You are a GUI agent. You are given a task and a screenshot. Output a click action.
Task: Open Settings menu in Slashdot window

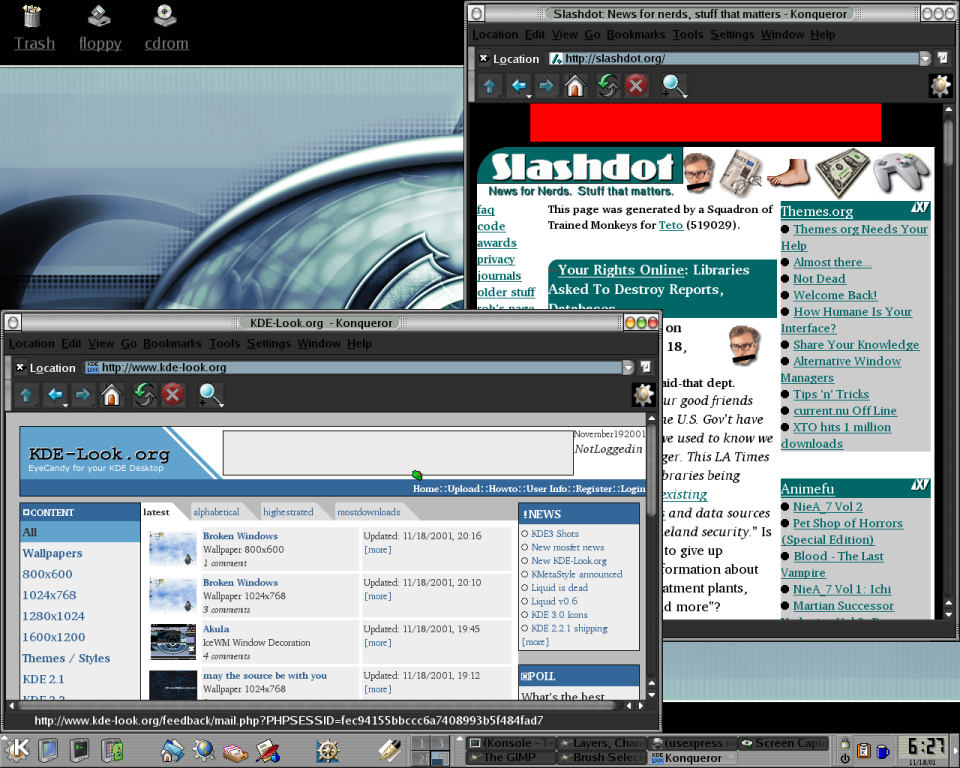point(732,34)
